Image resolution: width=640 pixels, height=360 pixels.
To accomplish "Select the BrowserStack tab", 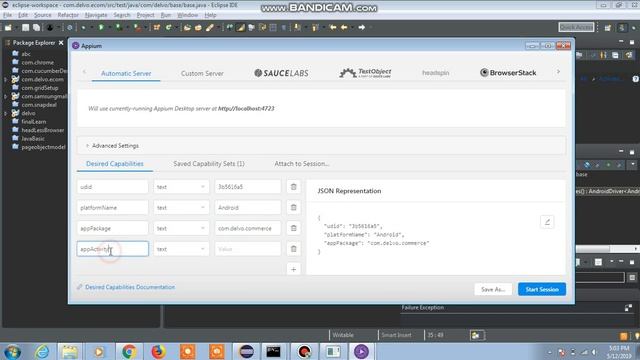I will tap(508, 73).
